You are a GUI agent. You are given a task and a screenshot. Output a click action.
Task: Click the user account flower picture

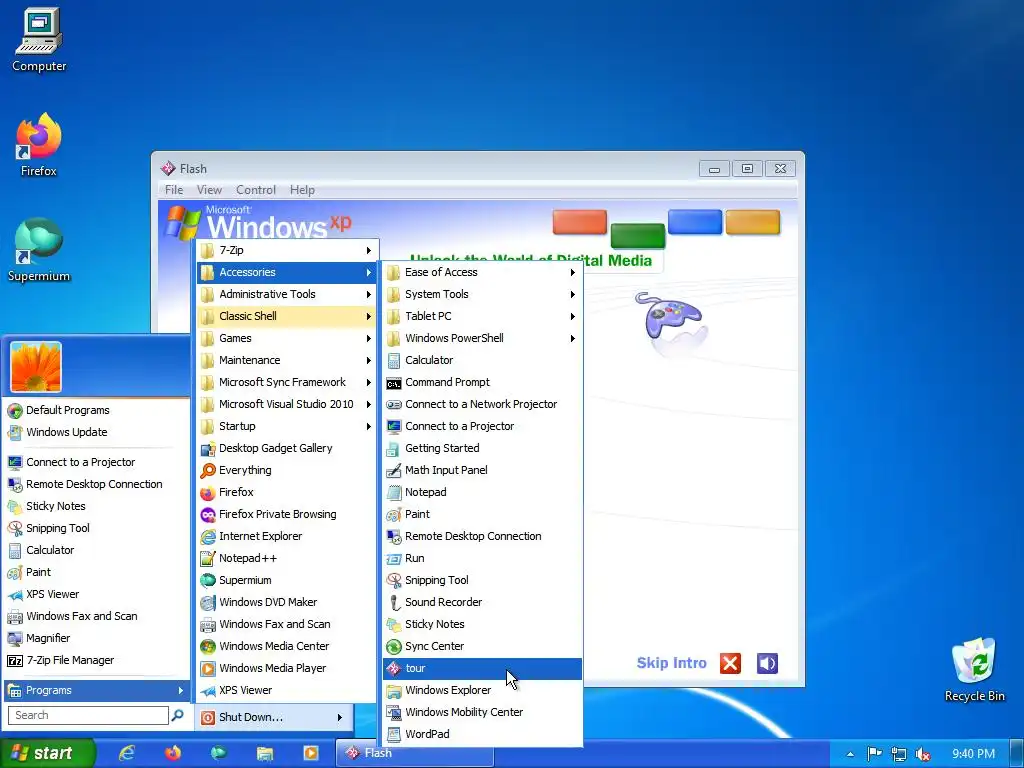pos(36,366)
